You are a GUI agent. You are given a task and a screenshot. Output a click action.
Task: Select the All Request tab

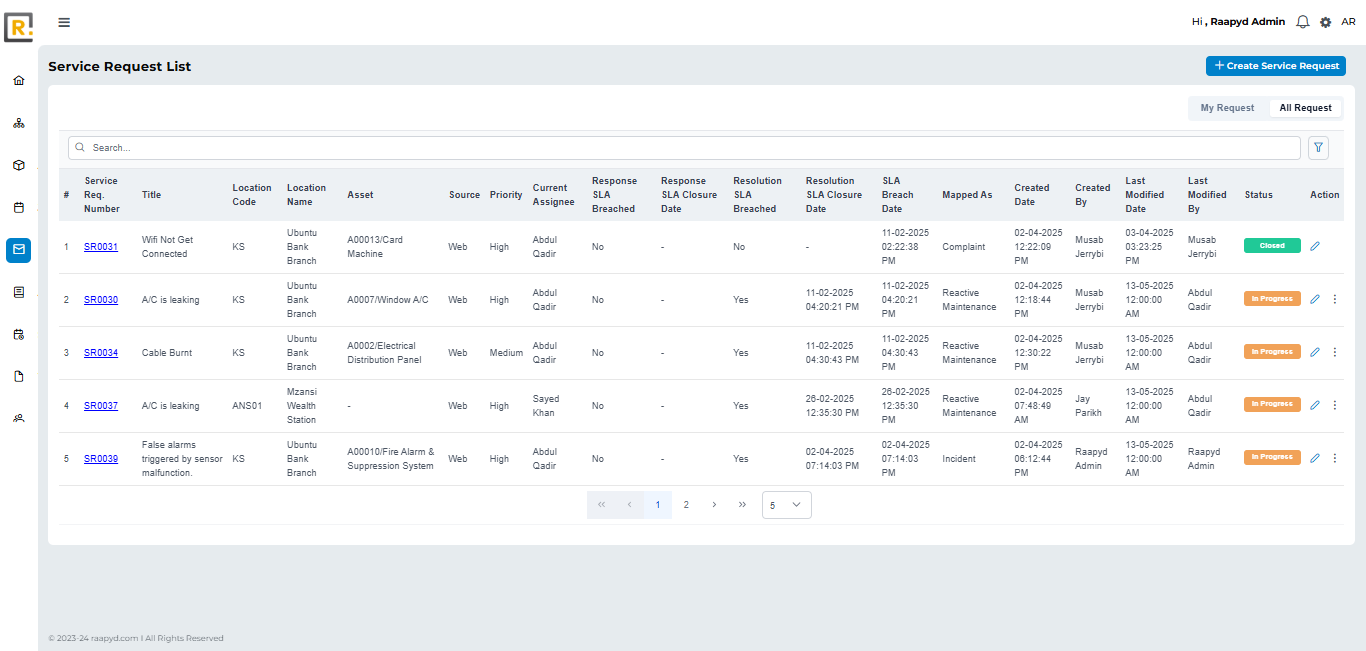click(1305, 107)
